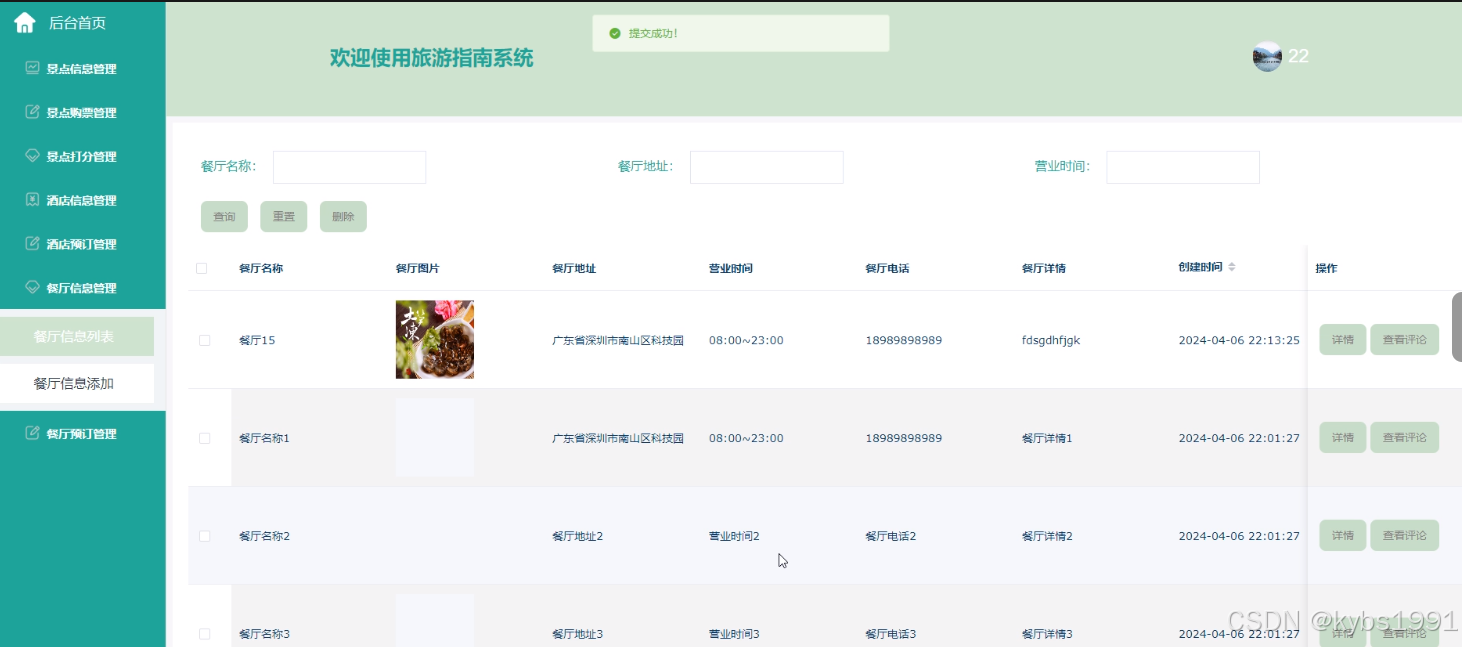1462x647 pixels.
Task: Click the 餐厅详情1 cell
Action: tap(1047, 438)
